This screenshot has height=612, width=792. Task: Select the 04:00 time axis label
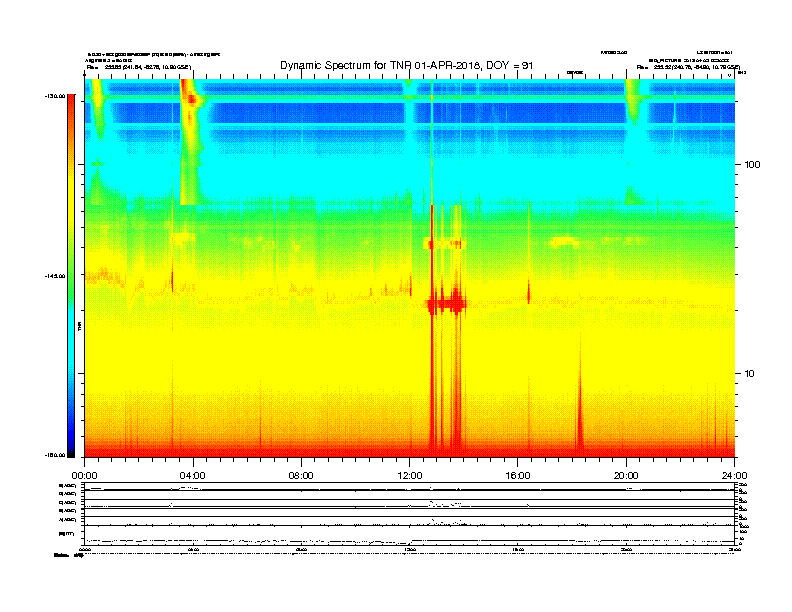pyautogui.click(x=193, y=476)
